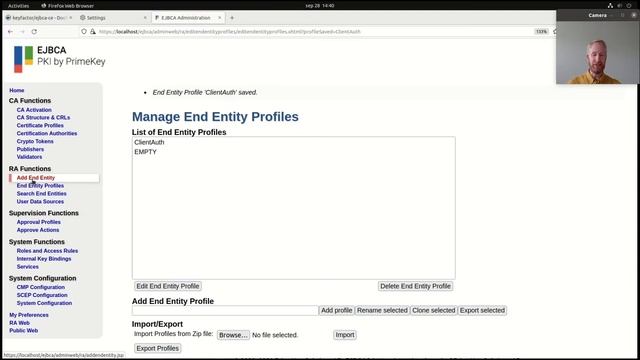The image size is (640, 360).
Task: Click Clone selected button
Action: [x=433, y=310]
